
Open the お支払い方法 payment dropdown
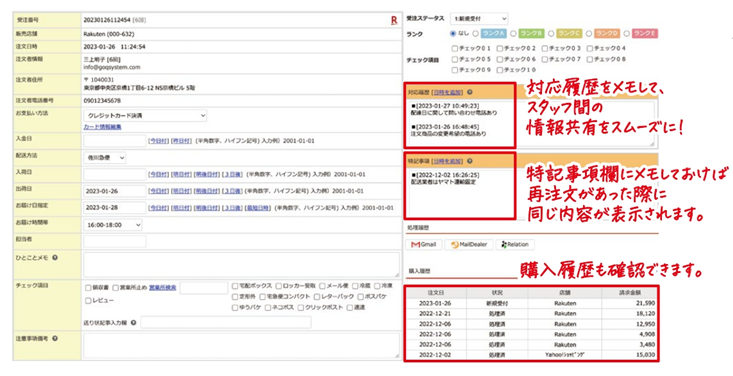point(145,116)
